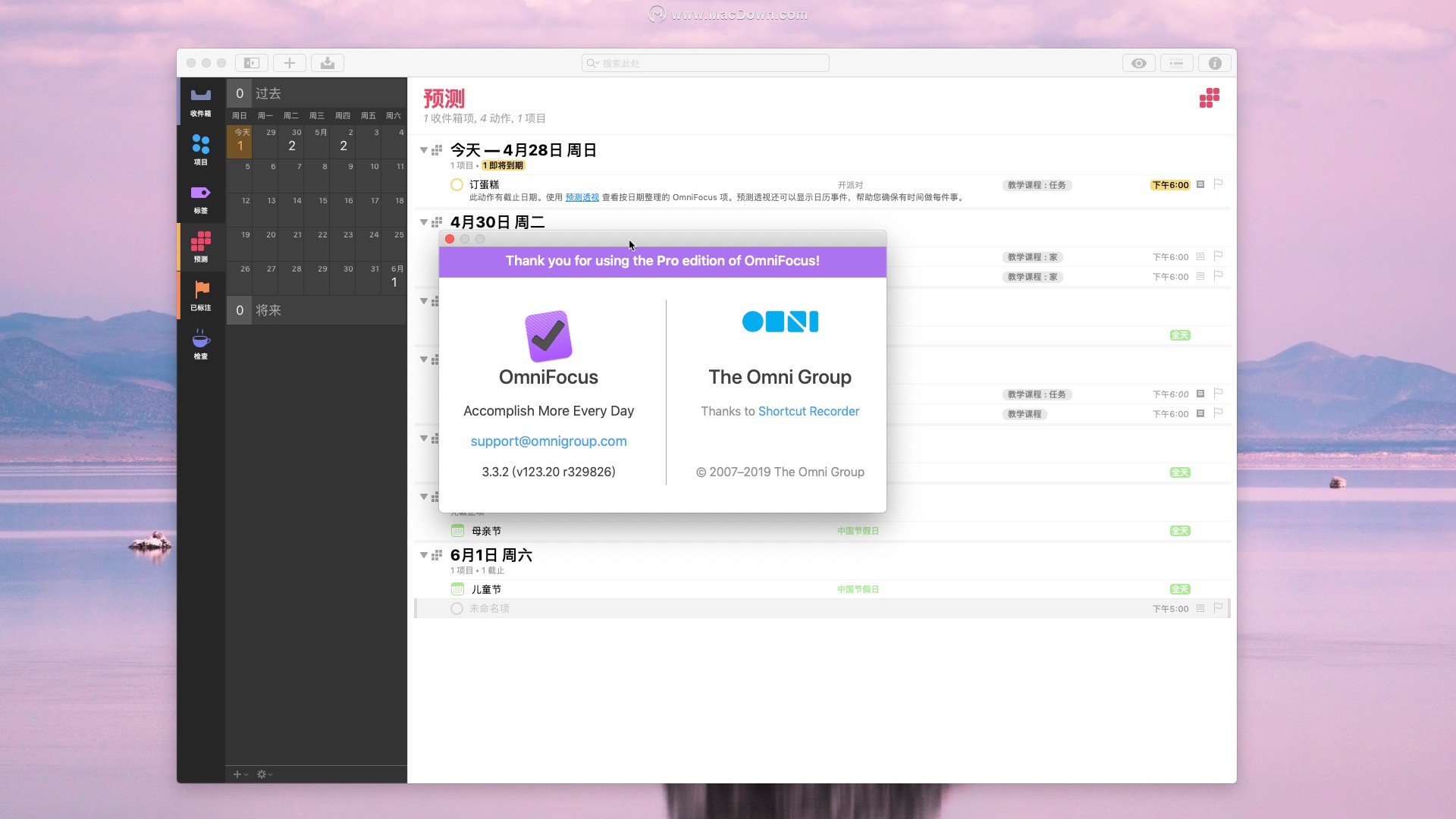Open the Shortcut Recorder link
The width and height of the screenshot is (1456, 819).
tap(808, 411)
